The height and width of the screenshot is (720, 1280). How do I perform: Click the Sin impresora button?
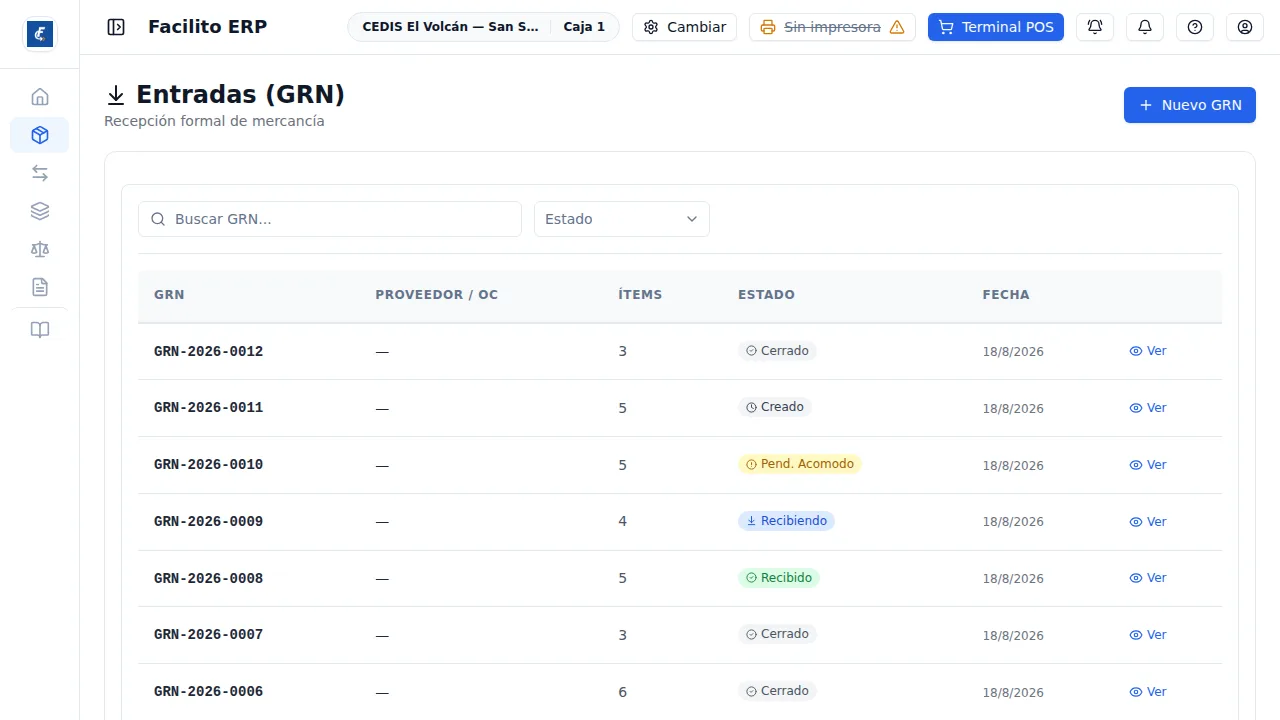pyautogui.click(x=833, y=27)
